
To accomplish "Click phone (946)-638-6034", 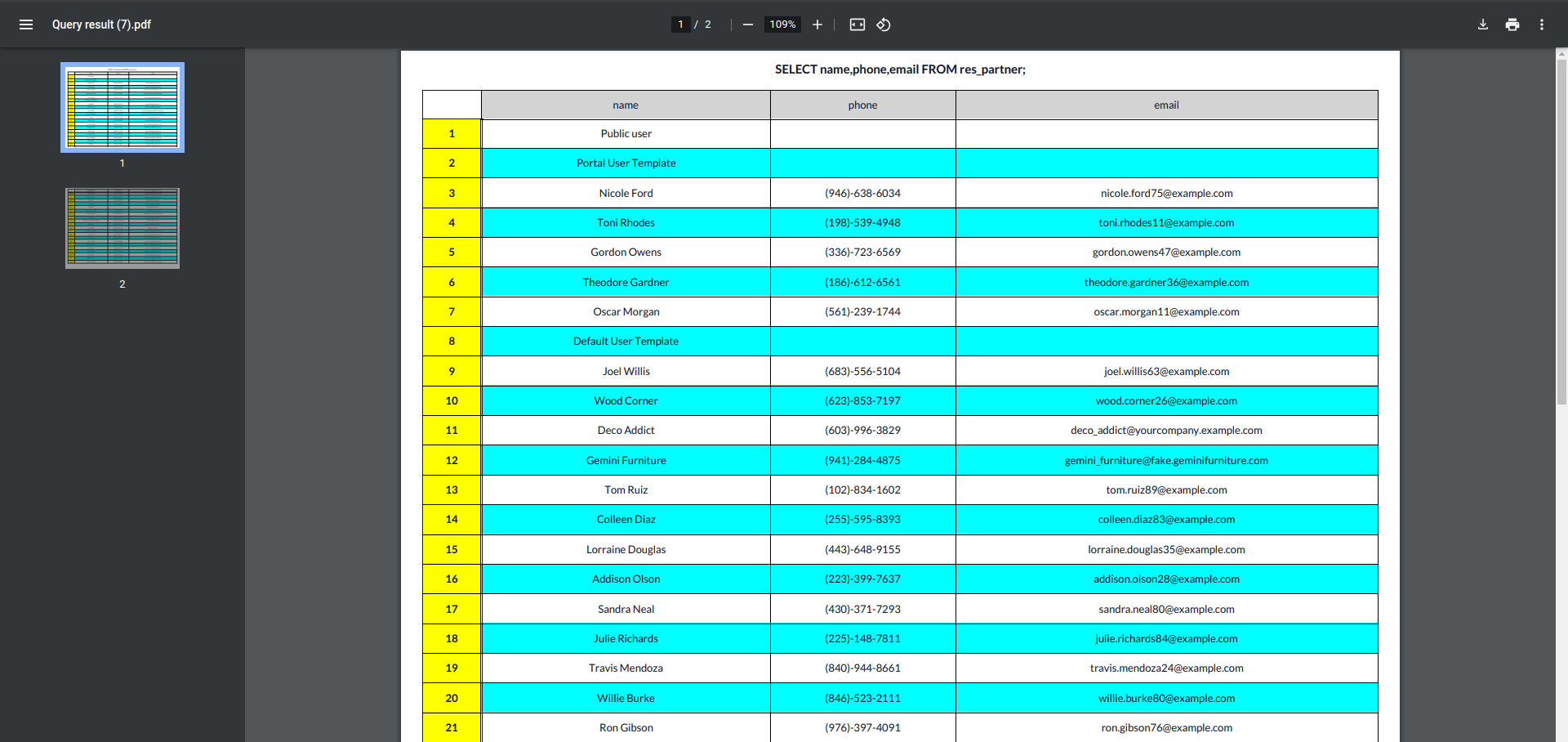I will coord(862,193).
